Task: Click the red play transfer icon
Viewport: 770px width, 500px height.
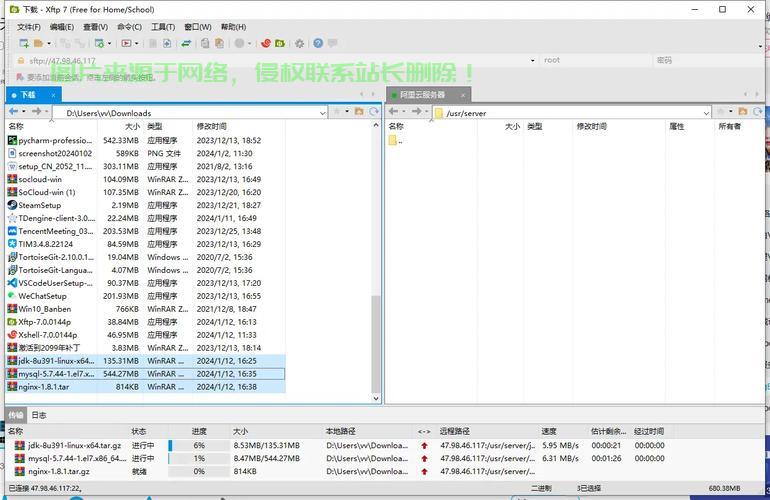Action: [x=126, y=43]
